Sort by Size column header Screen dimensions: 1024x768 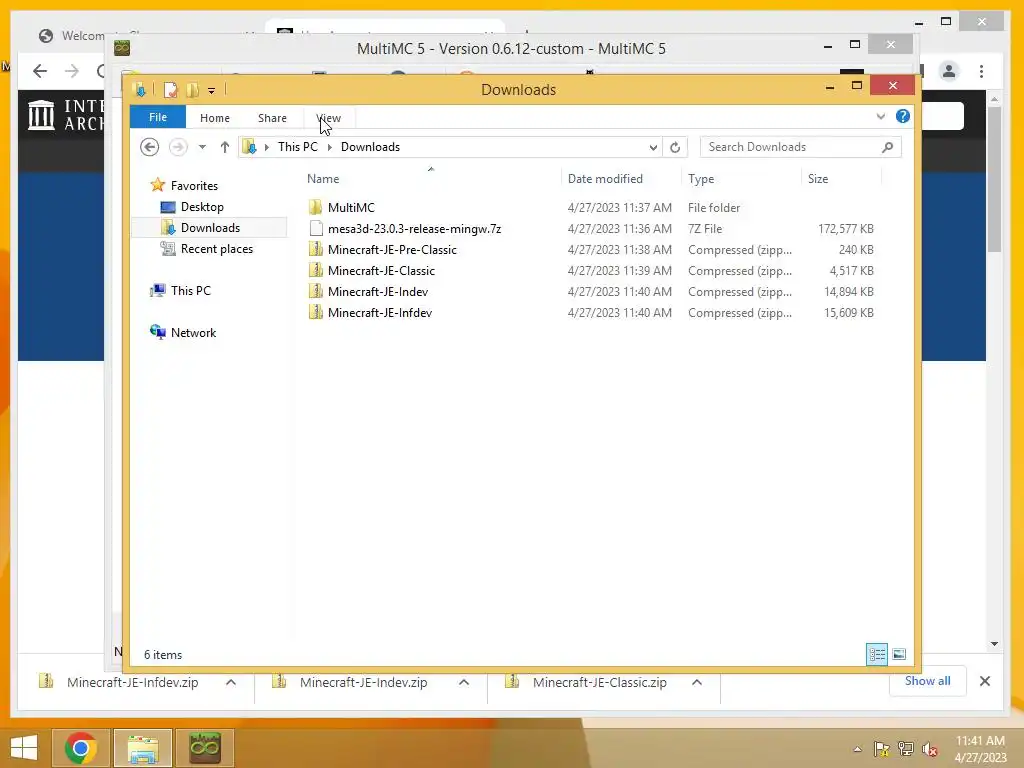point(818,179)
